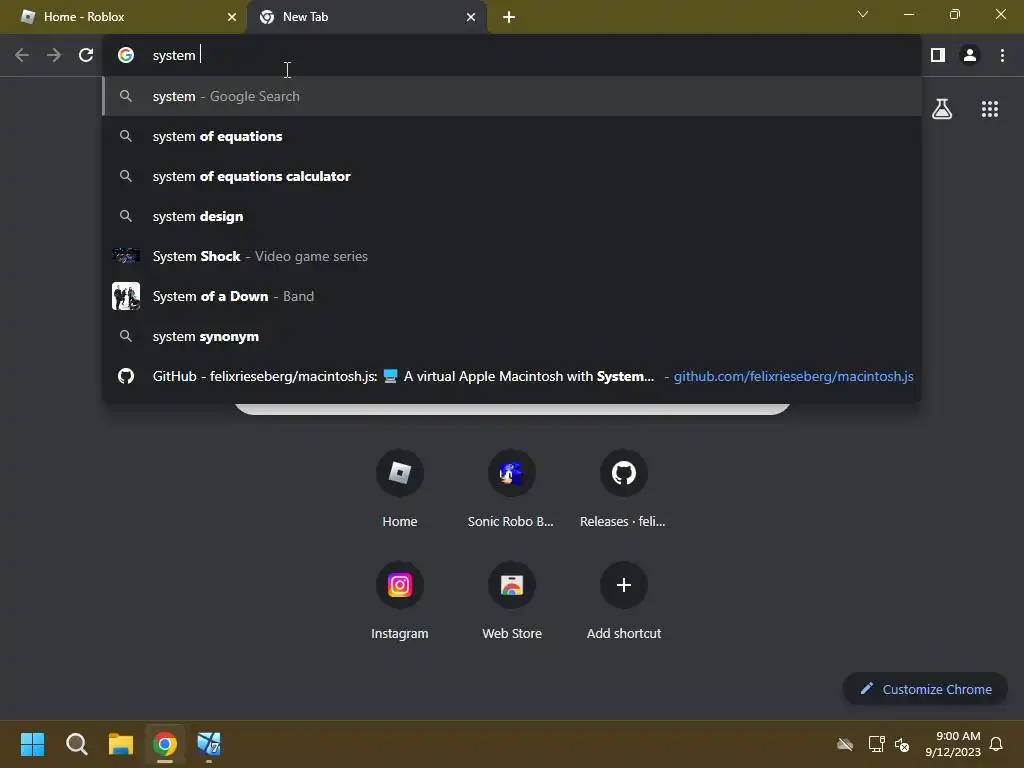Select the "system design" suggestion
Viewport: 1024px width, 768px height.
click(511, 216)
